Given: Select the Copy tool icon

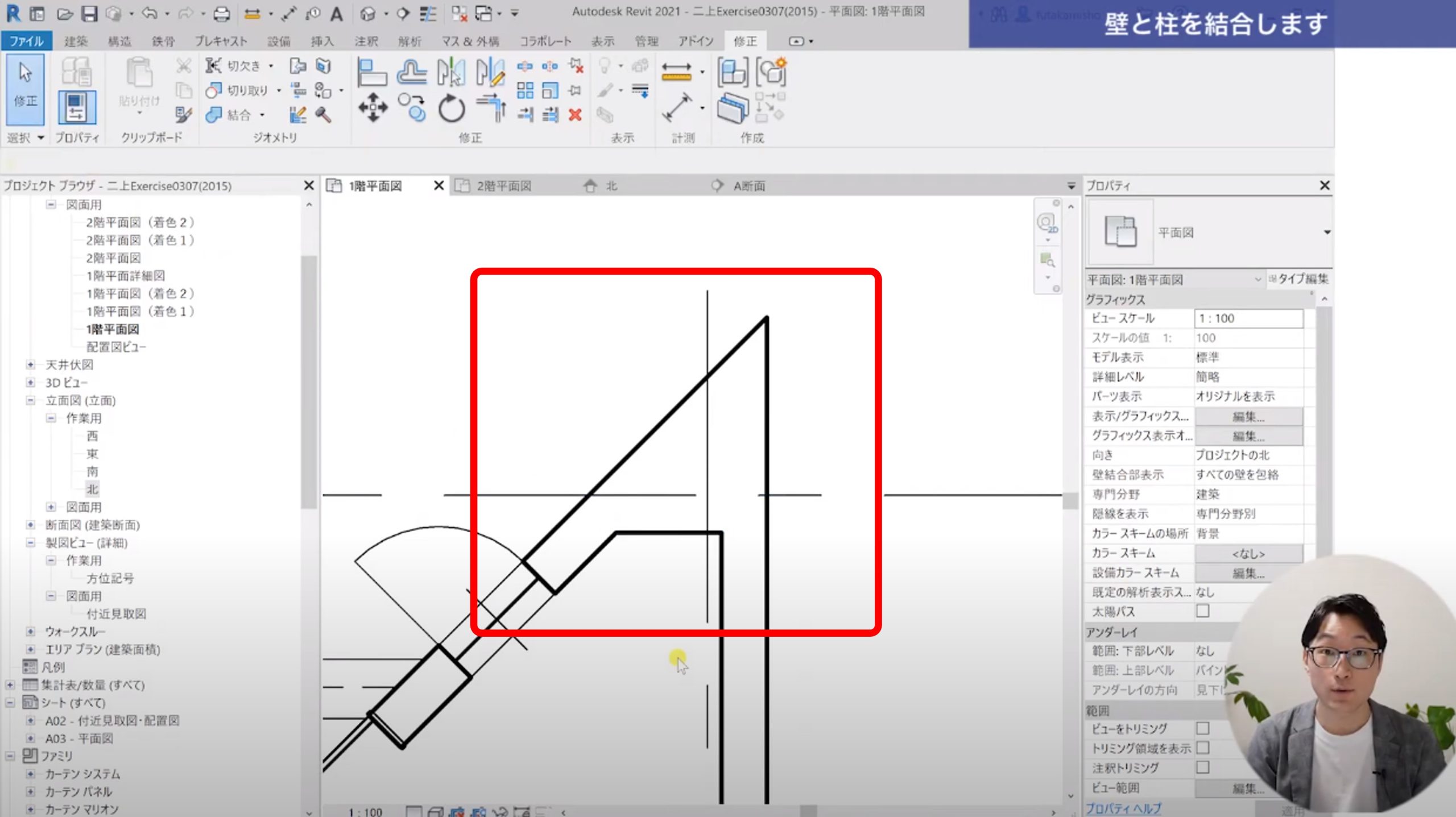Looking at the screenshot, I should (x=412, y=108).
